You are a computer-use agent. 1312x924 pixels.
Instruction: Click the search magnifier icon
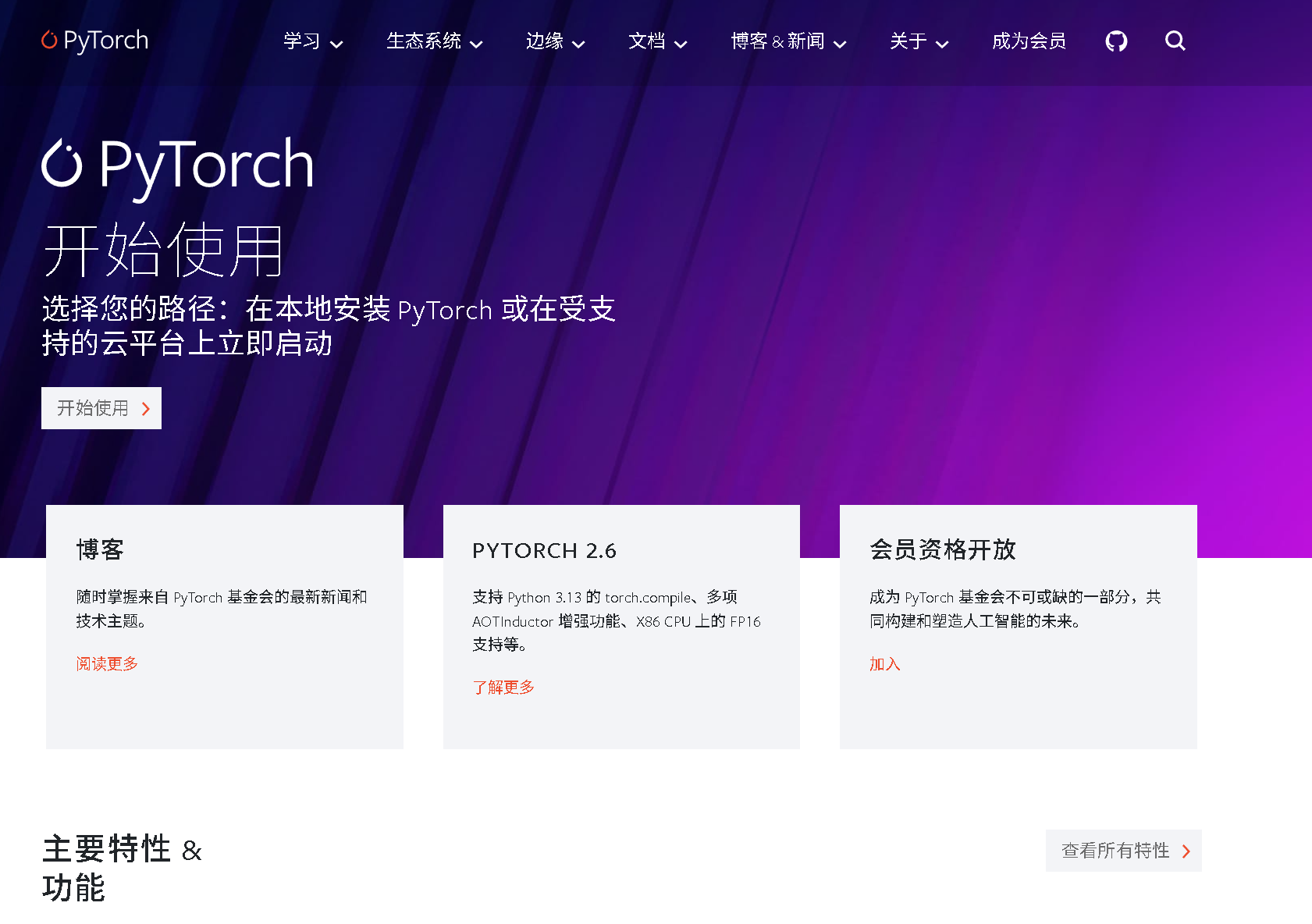[1175, 41]
